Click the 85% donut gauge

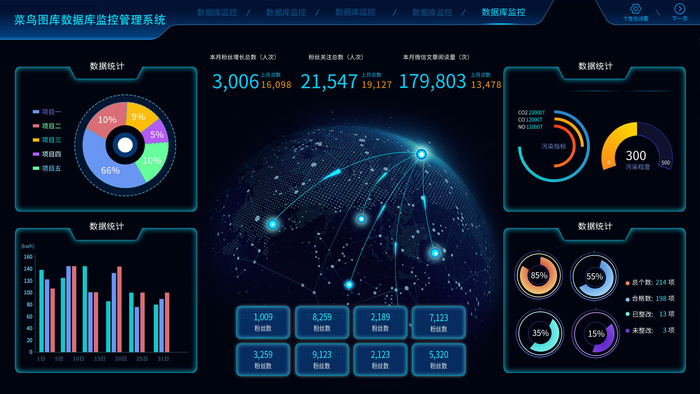538,276
